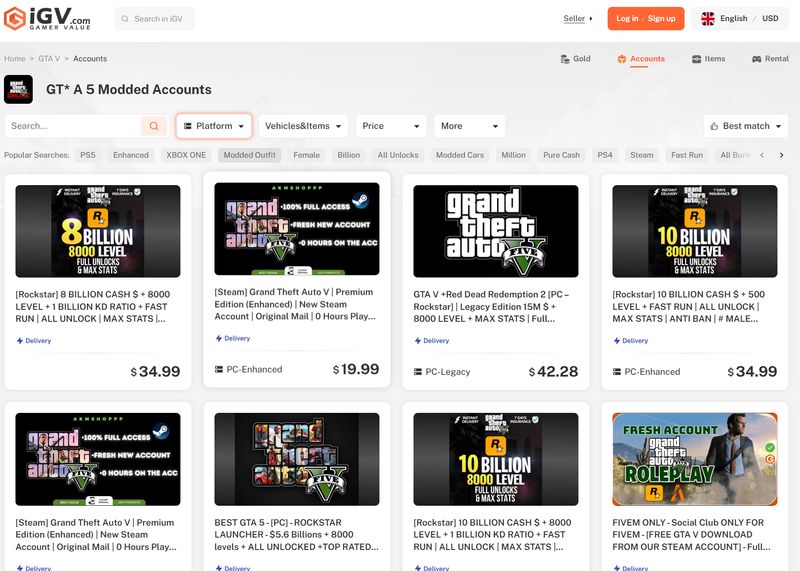Click the magnifier icon in top search bar
The image size is (800, 571).
point(125,19)
